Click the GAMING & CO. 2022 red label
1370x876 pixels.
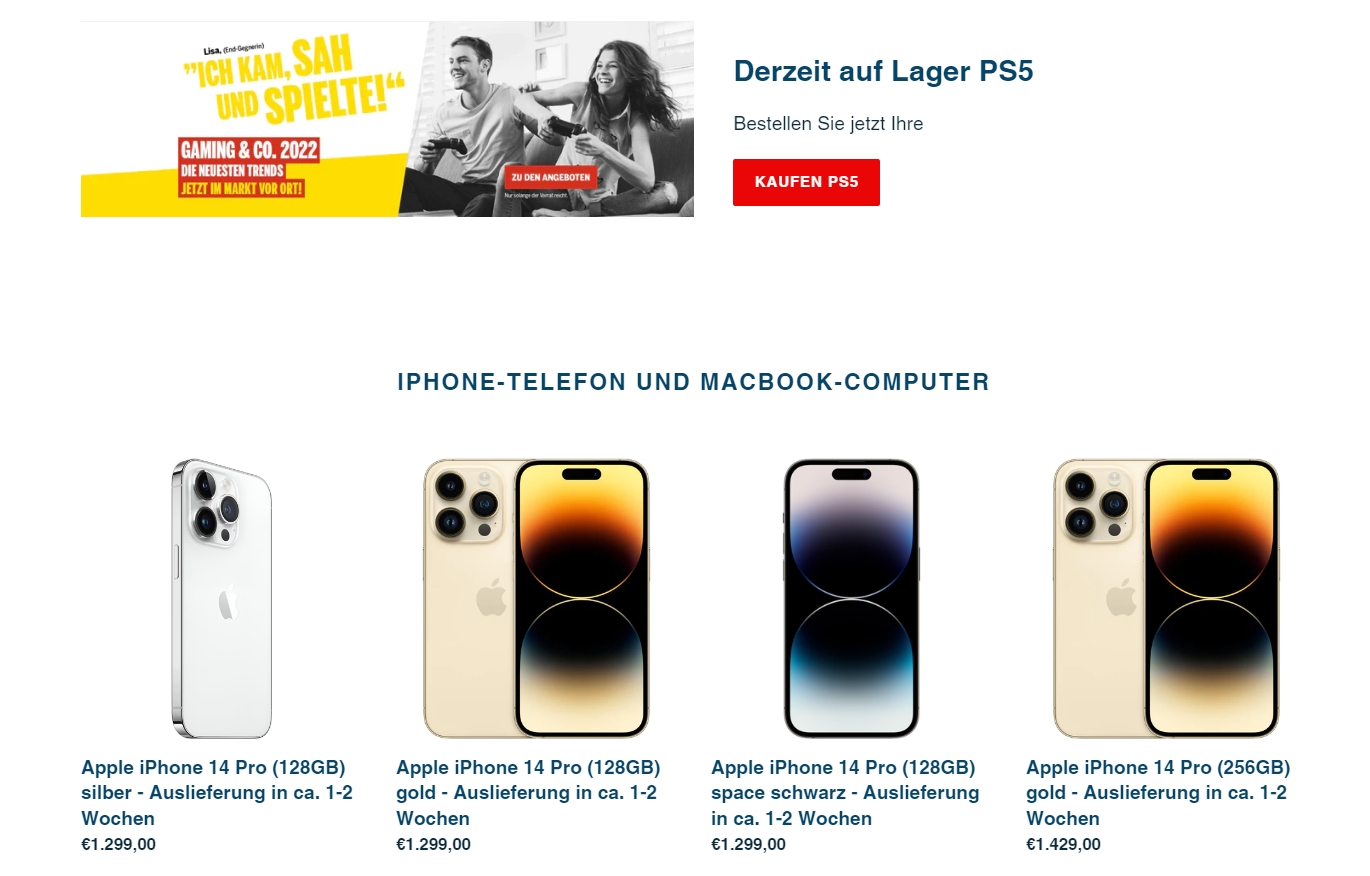pos(249,150)
